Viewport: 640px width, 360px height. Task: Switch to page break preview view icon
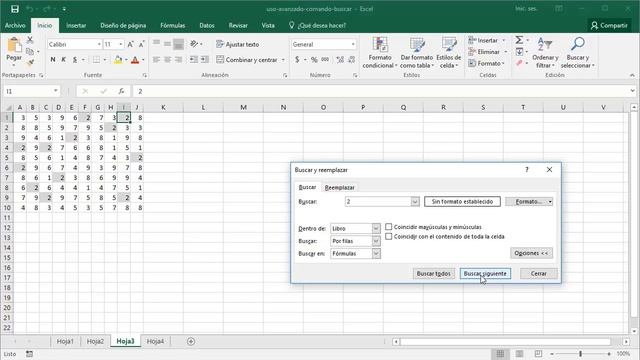(538, 353)
